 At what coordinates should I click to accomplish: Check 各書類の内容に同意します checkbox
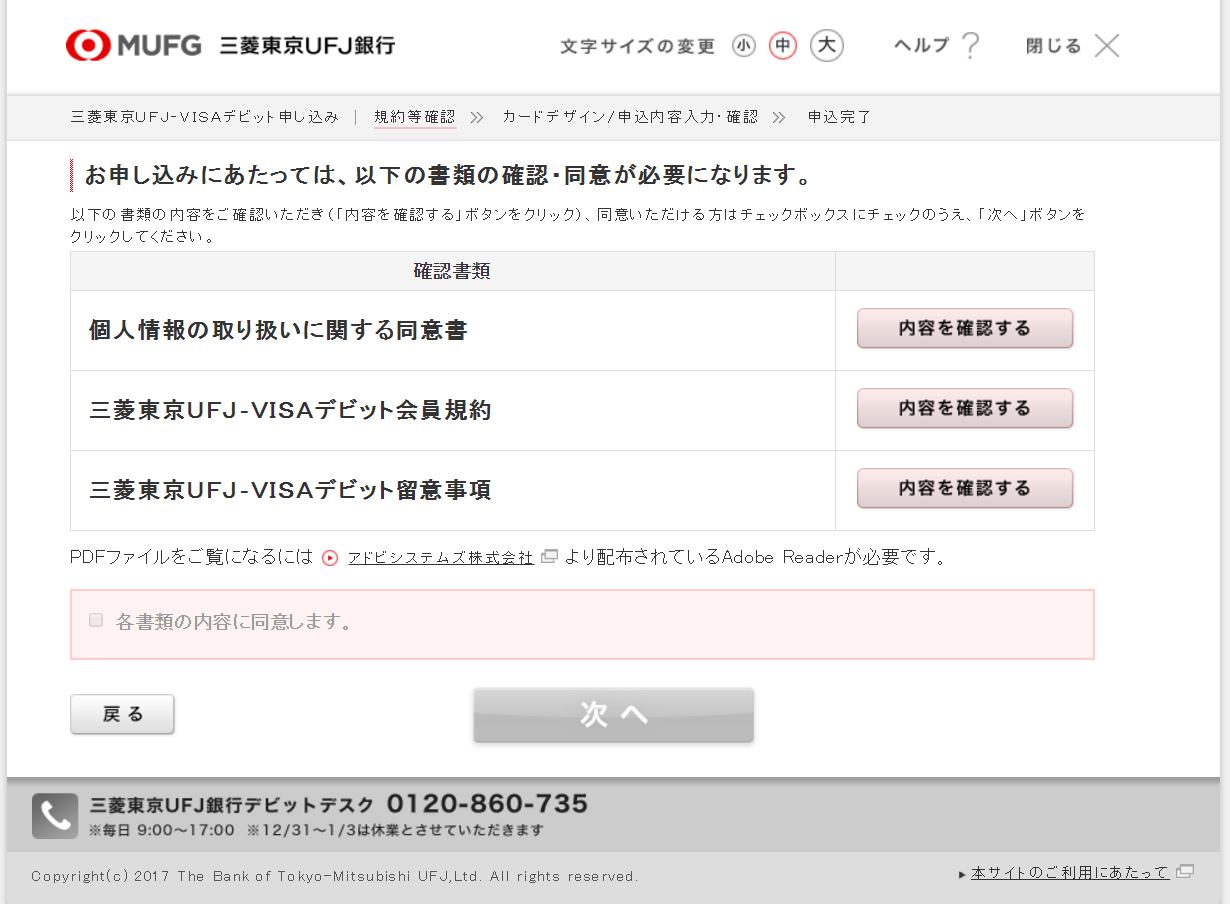(96, 620)
